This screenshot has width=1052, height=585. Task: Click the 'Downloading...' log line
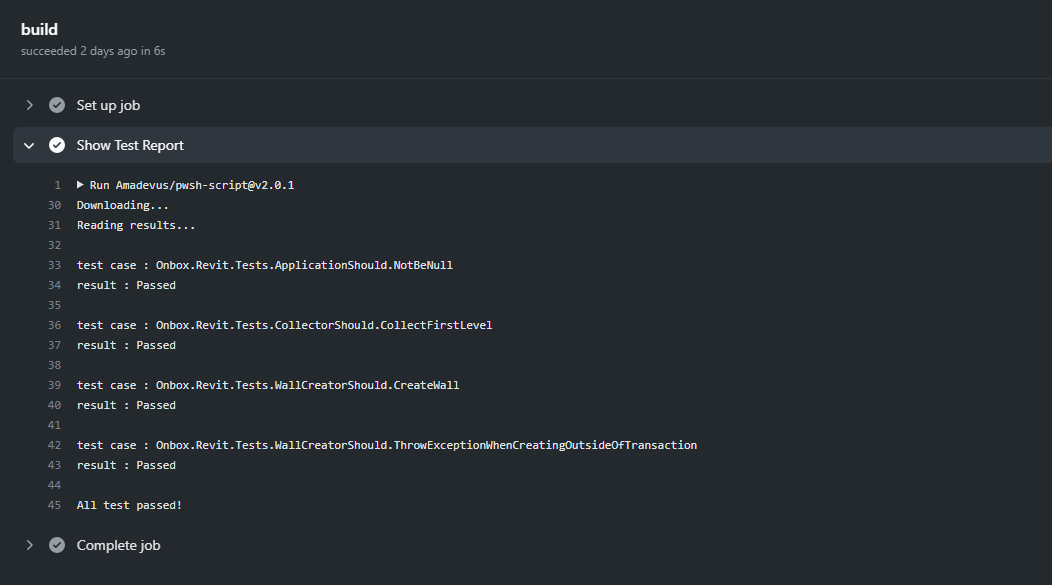point(123,205)
